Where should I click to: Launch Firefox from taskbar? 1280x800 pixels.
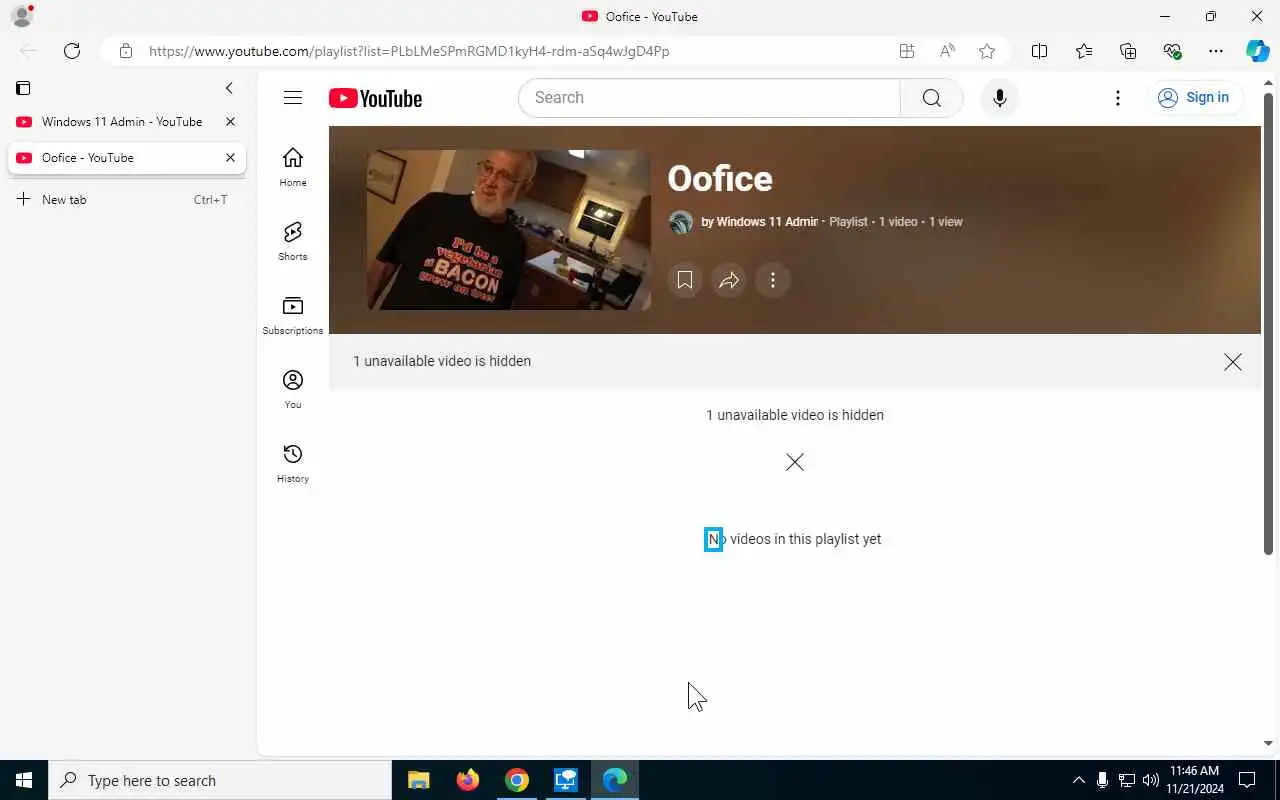click(467, 780)
